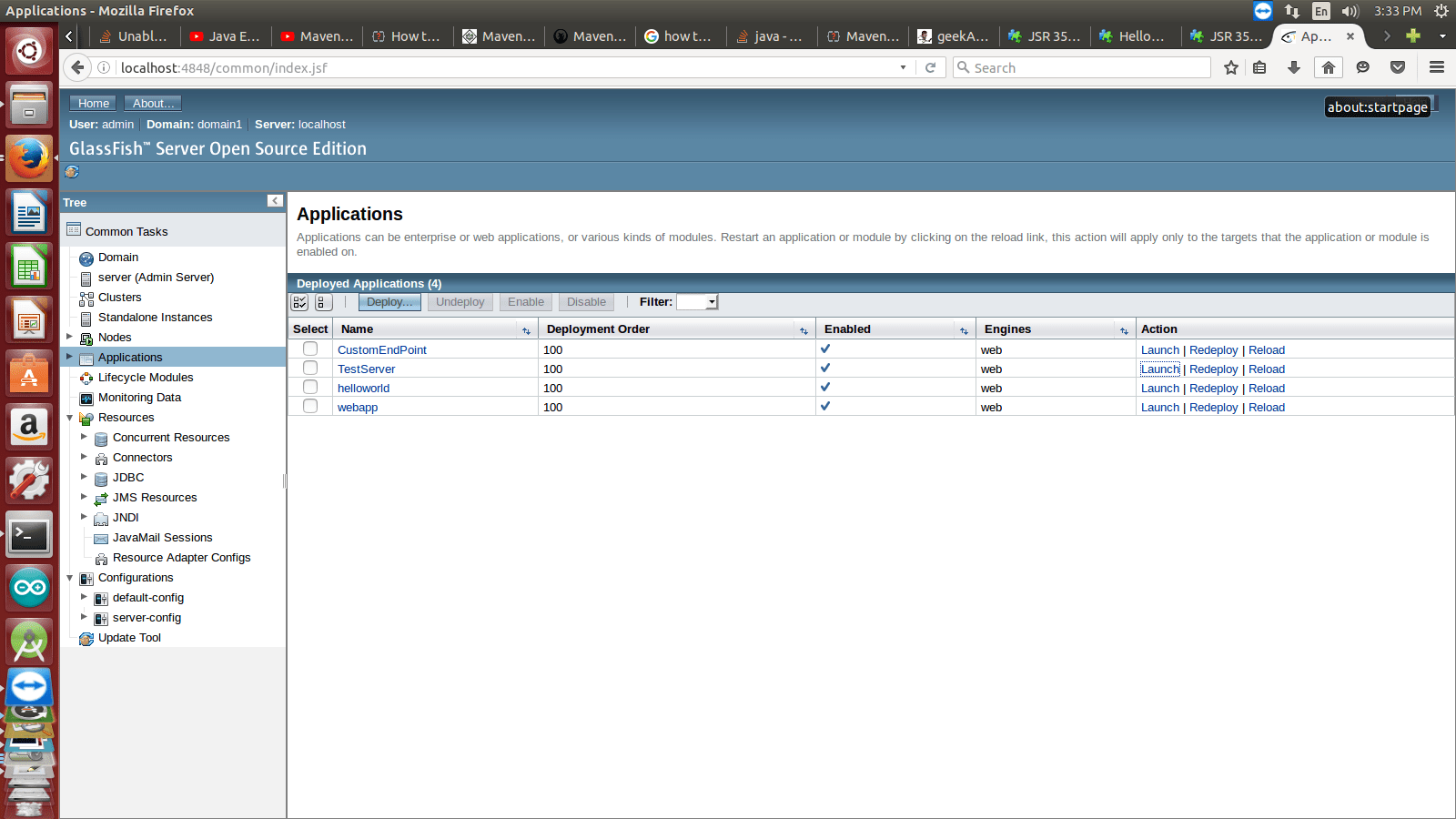Tick the checkbox for TestServer

tap(310, 368)
